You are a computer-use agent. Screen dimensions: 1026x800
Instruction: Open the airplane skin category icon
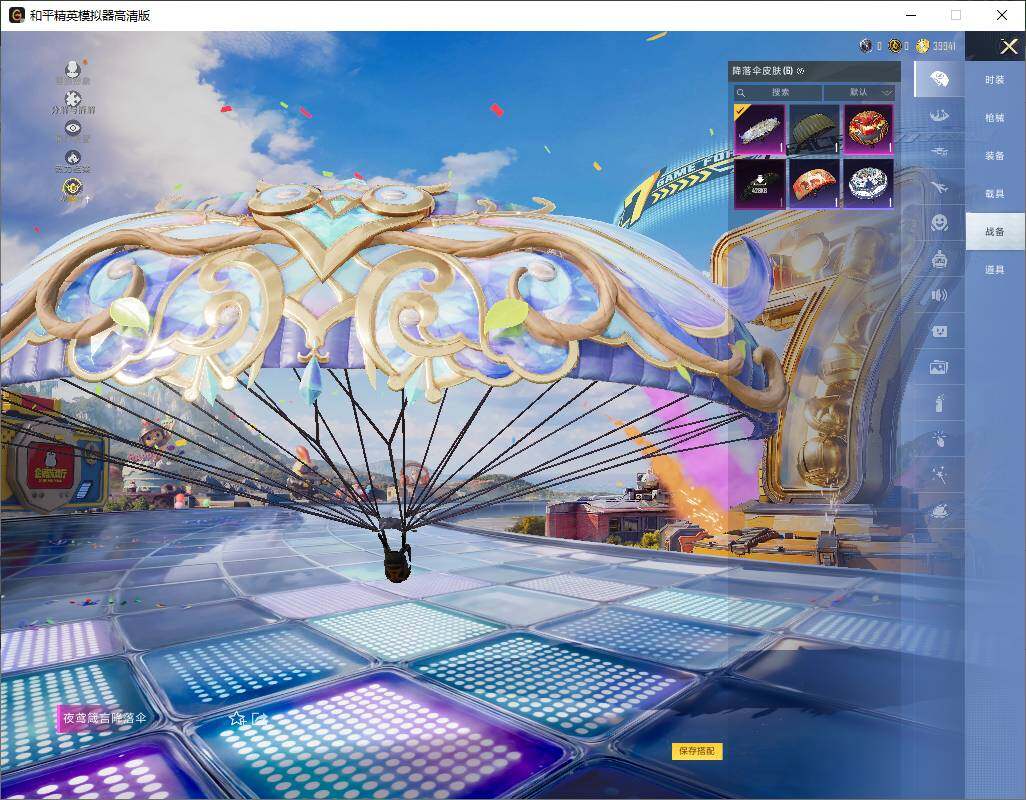(939, 188)
